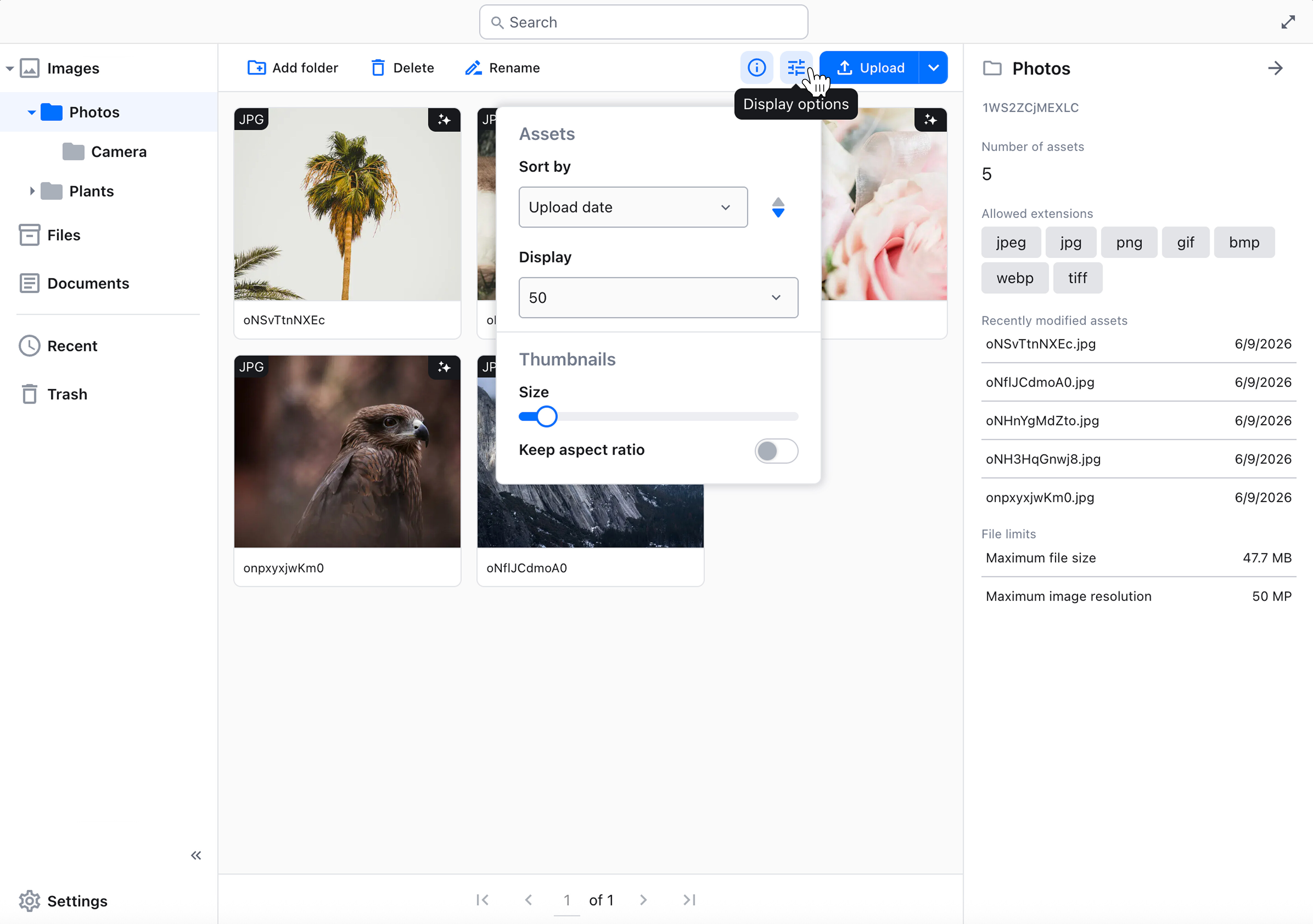Click the Trash bin sidebar icon

tap(29, 394)
